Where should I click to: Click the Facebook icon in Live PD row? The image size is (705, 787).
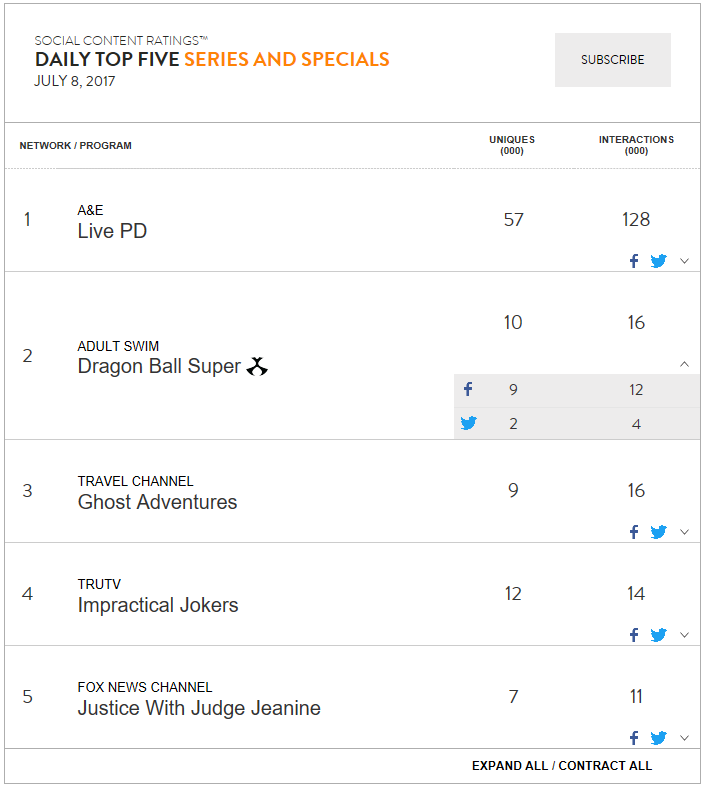coord(634,261)
